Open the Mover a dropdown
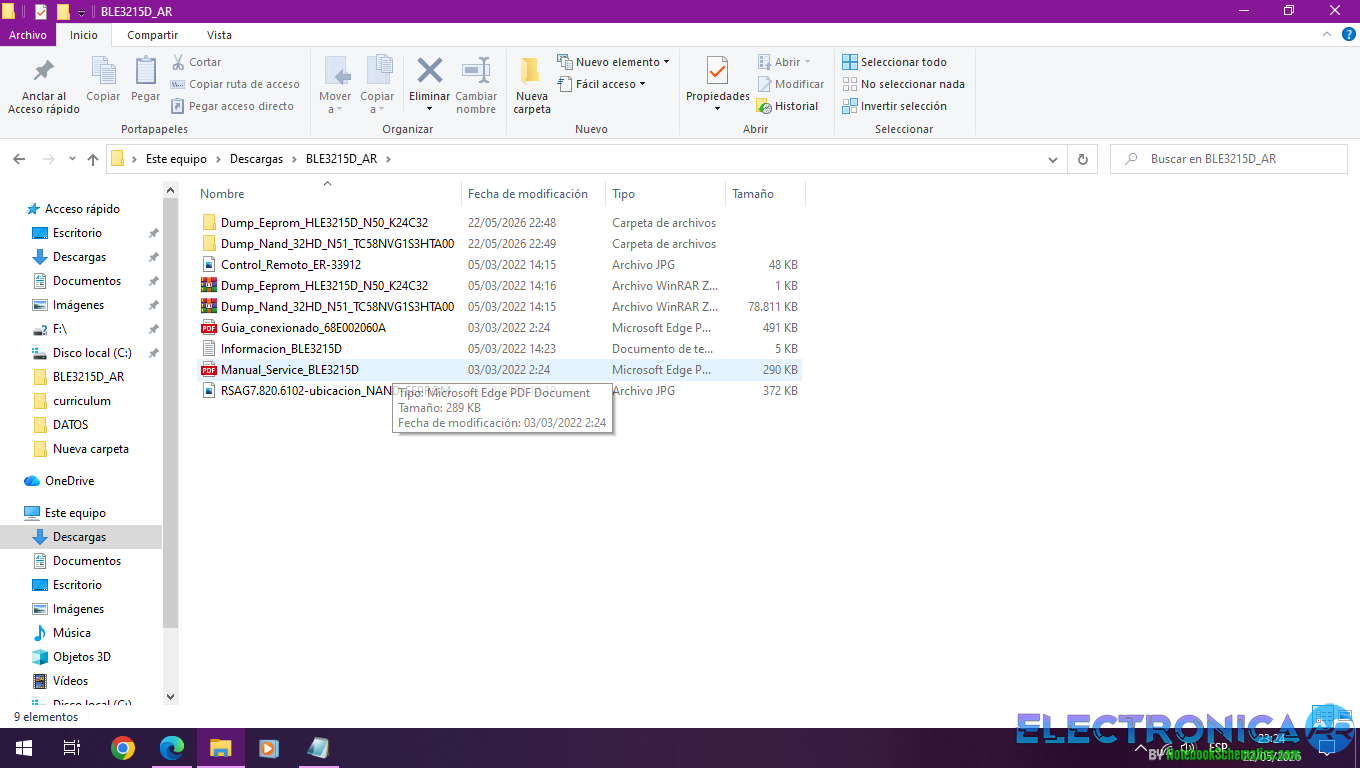Viewport: 1360px width, 768px height. [x=336, y=103]
